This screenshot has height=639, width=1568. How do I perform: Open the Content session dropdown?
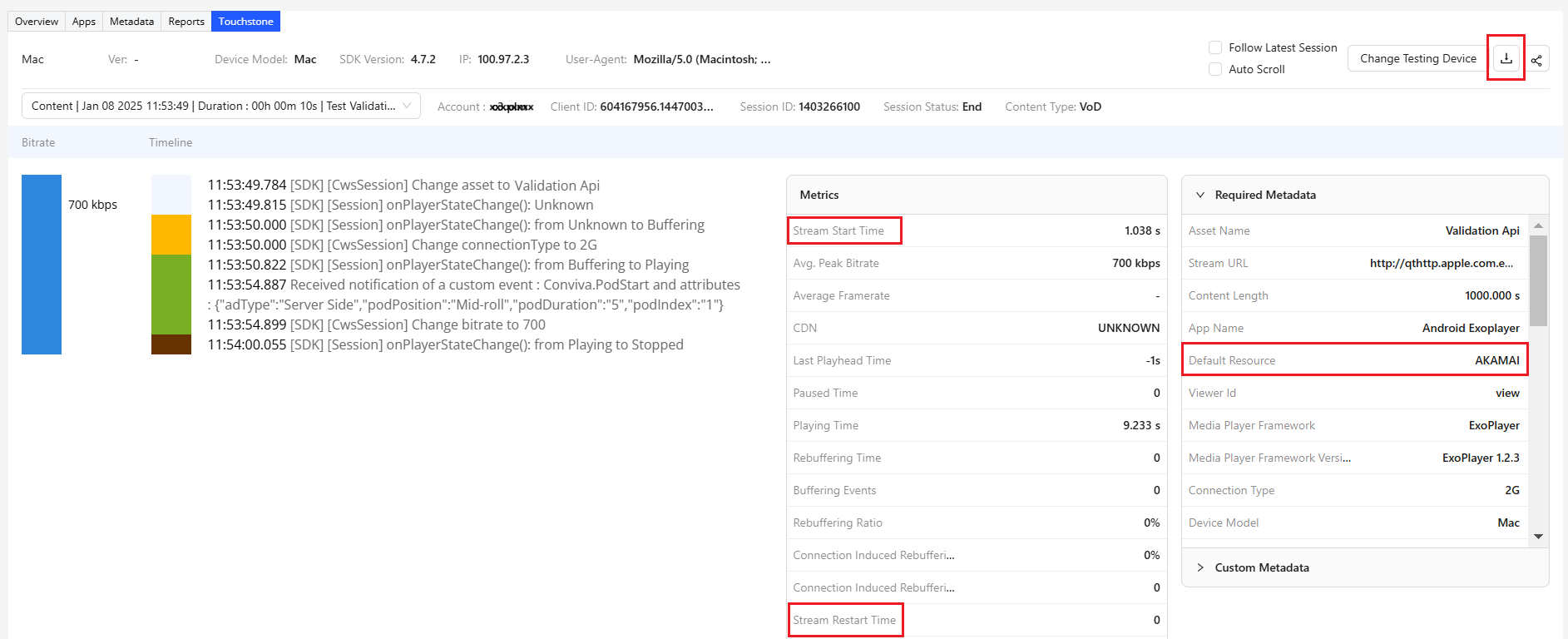220,106
